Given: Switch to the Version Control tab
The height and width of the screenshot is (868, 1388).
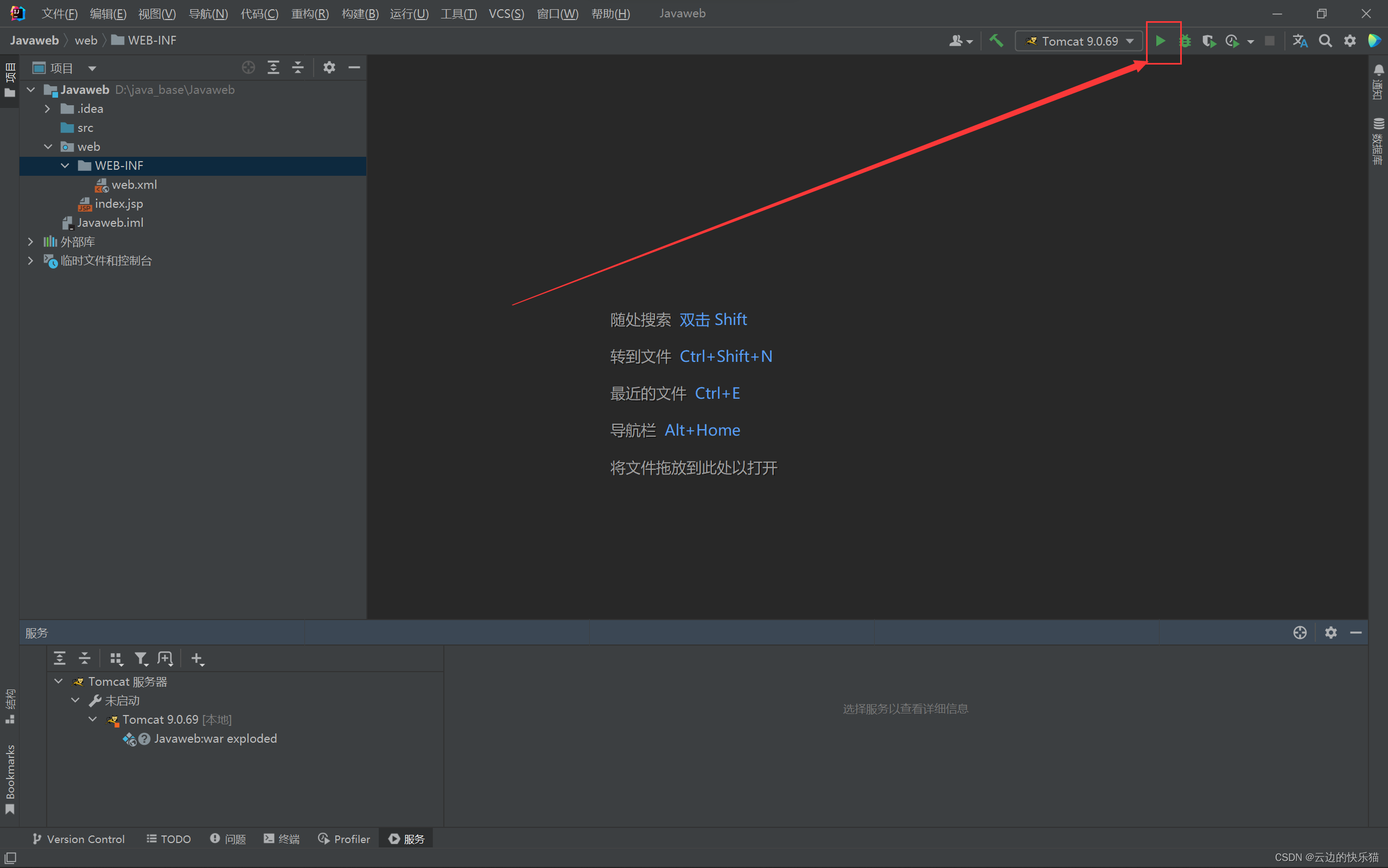Looking at the screenshot, I should [x=79, y=839].
